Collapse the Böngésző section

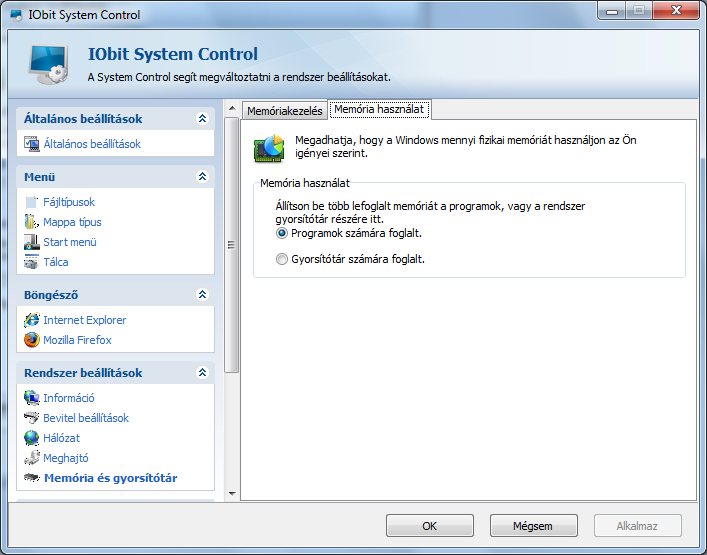pos(202,294)
